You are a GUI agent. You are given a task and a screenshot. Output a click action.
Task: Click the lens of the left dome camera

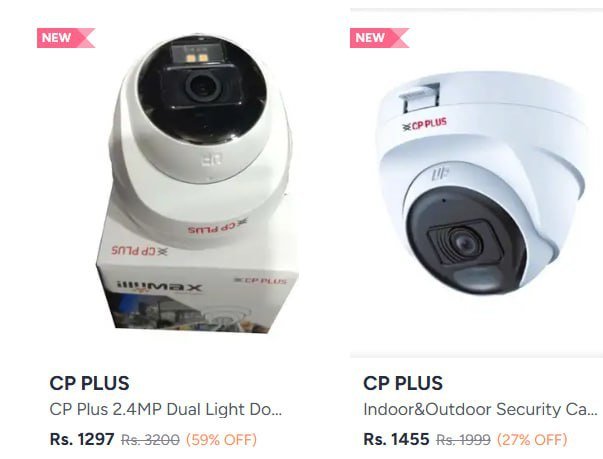[203, 86]
